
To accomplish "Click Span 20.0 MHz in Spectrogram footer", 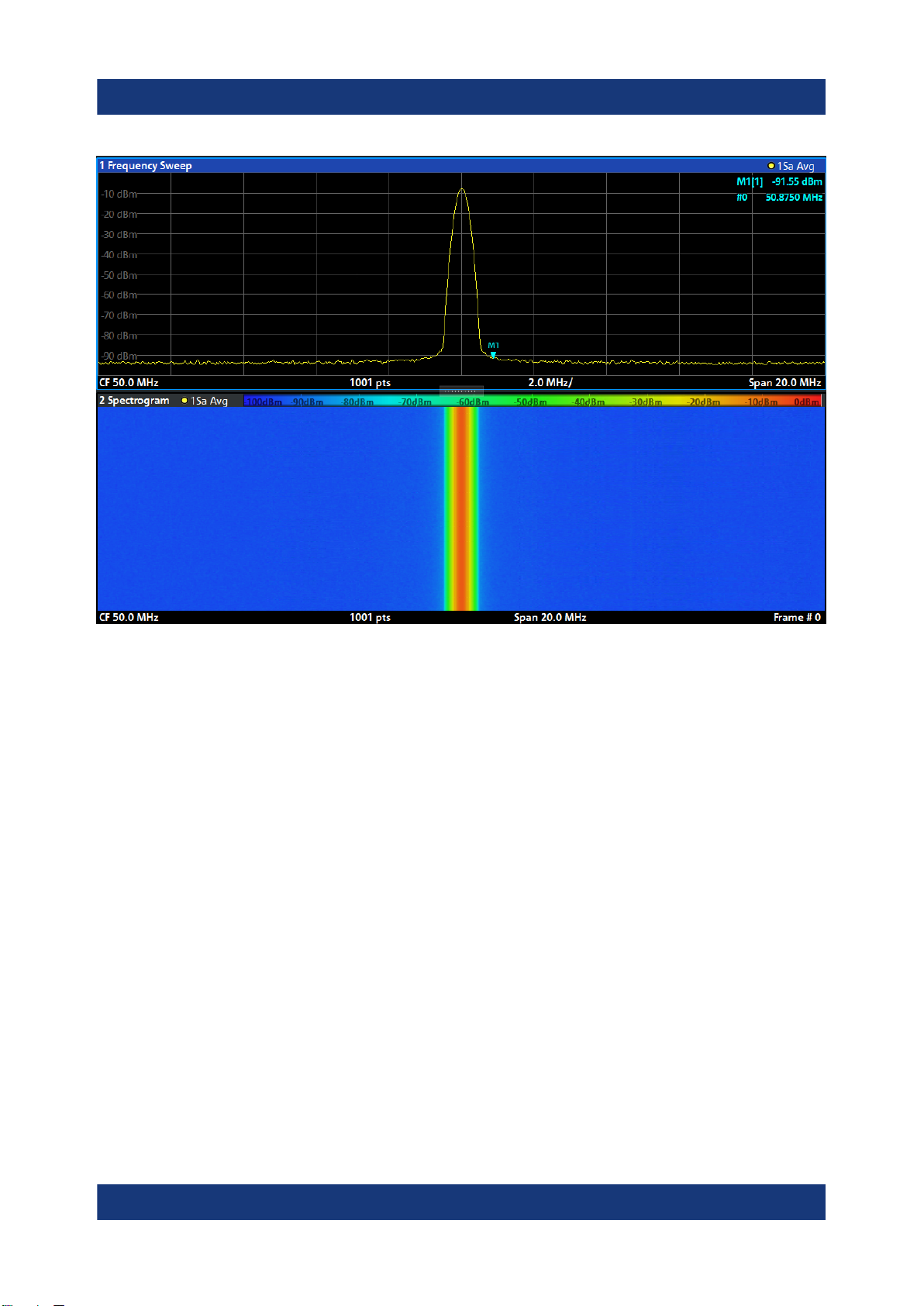I will 550,618.
